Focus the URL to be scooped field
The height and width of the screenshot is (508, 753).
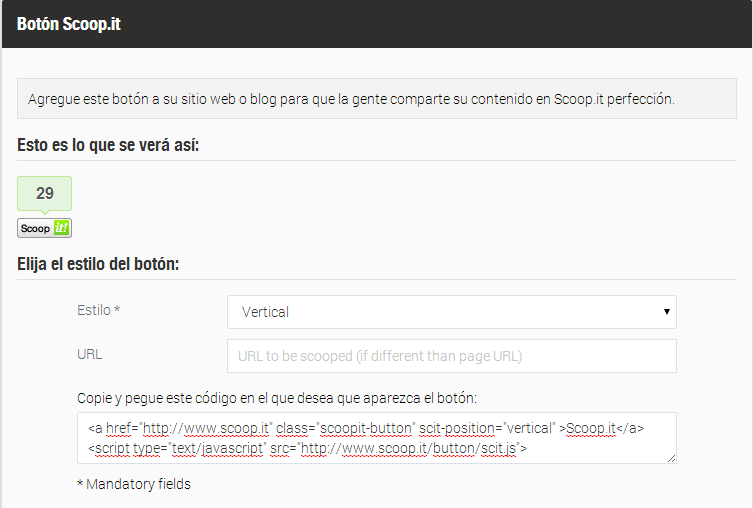452,356
